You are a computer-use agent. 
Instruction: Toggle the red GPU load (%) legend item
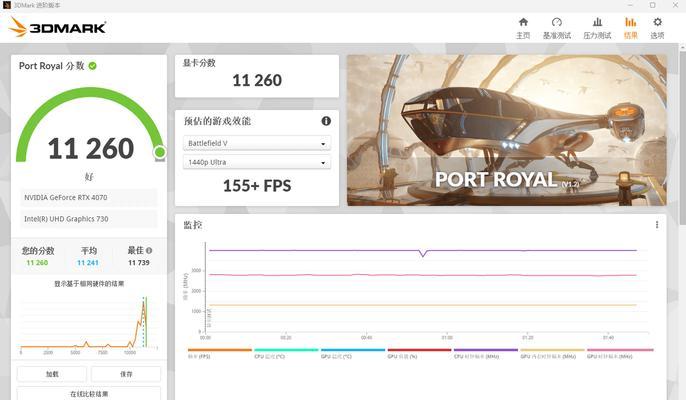click(419, 353)
